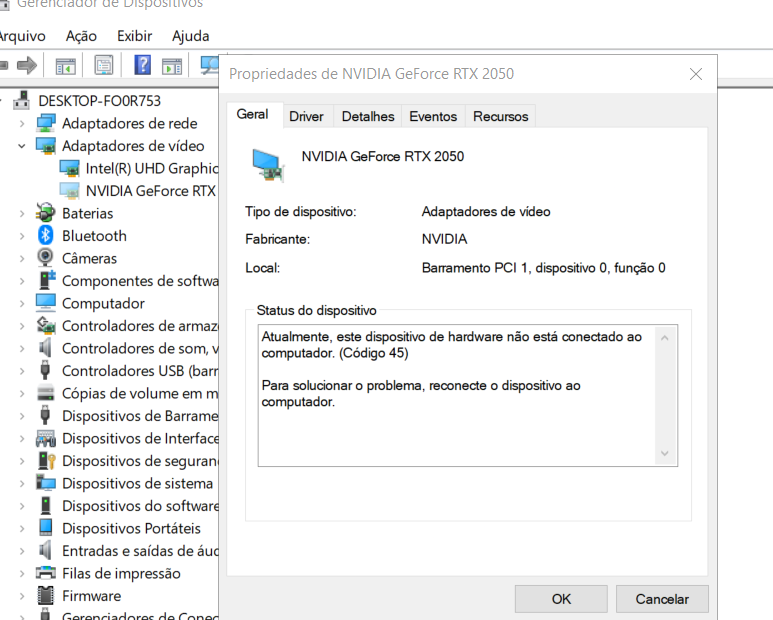Open the Arquivo menu
The image size is (773, 620).
click(22, 36)
